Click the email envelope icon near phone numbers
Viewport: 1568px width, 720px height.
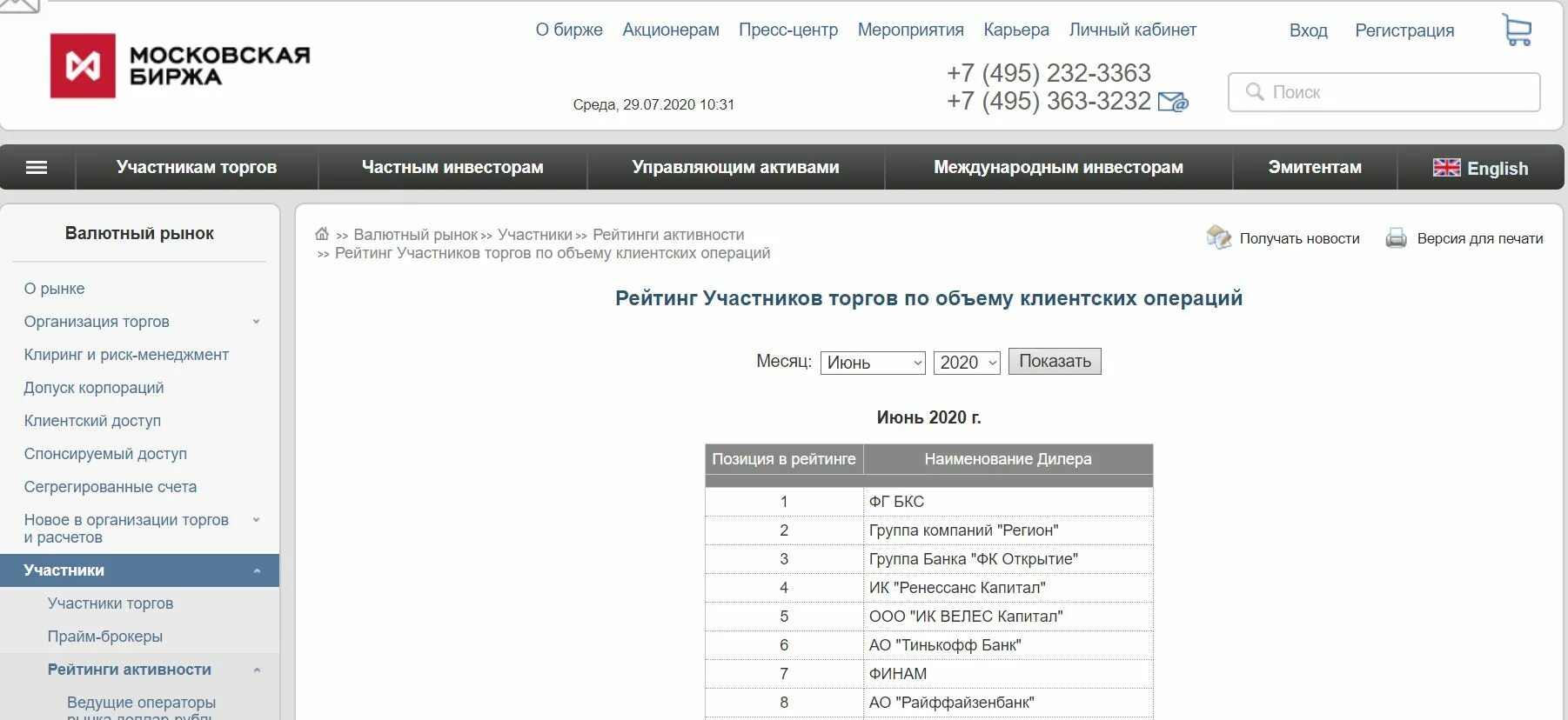[1173, 102]
